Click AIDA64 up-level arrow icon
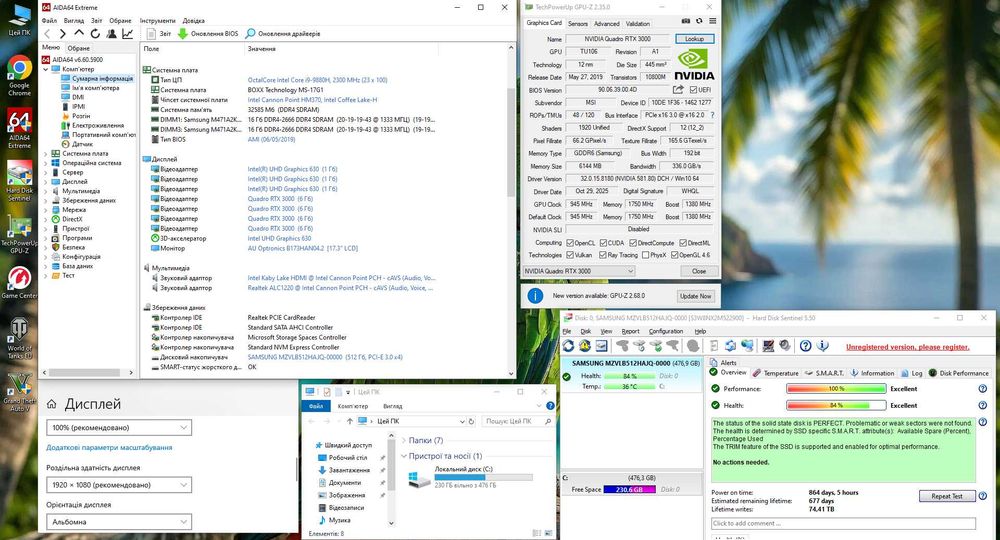The width and height of the screenshot is (1000, 540). 79,33
